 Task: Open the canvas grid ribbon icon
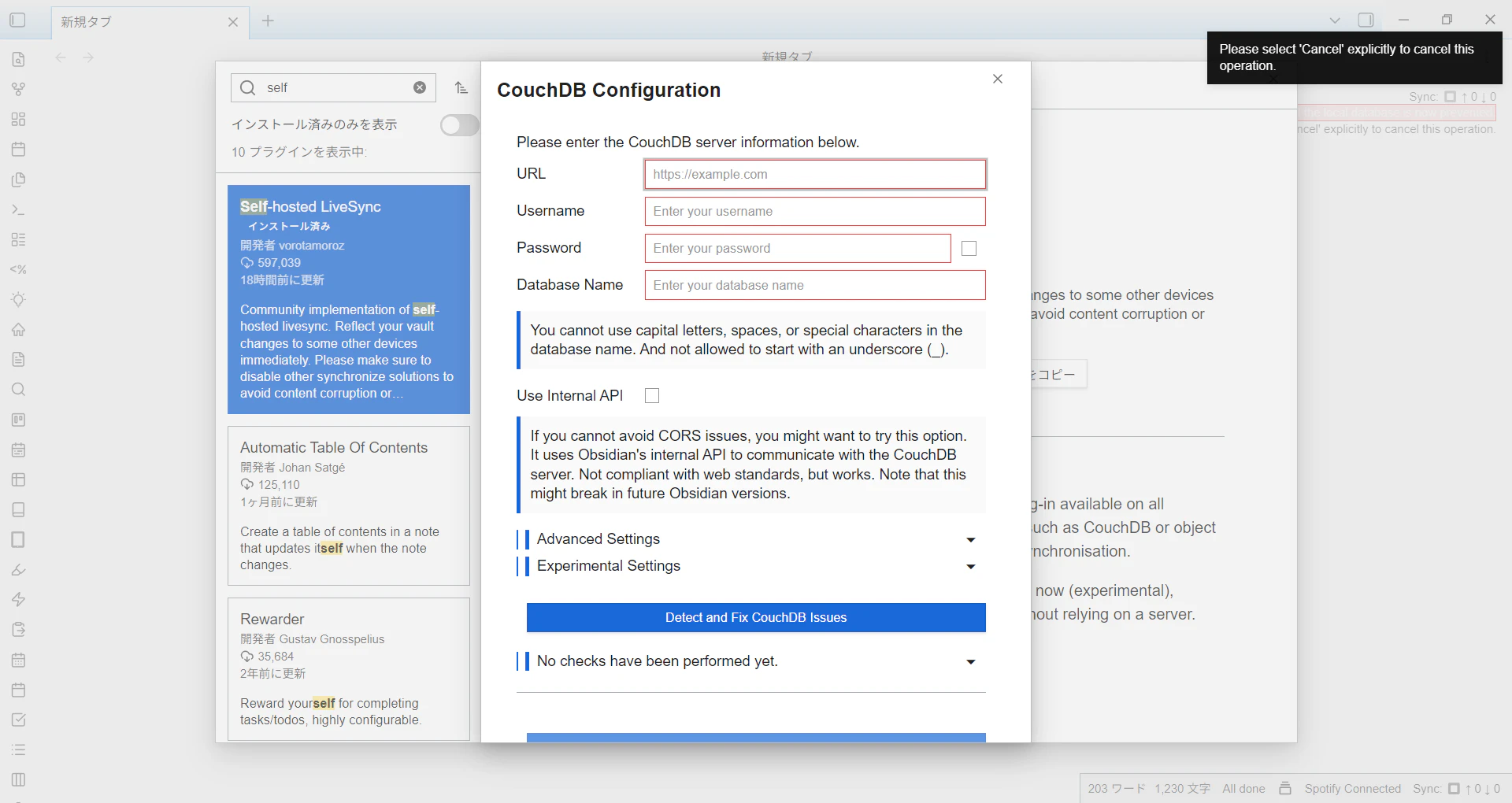[x=19, y=119]
